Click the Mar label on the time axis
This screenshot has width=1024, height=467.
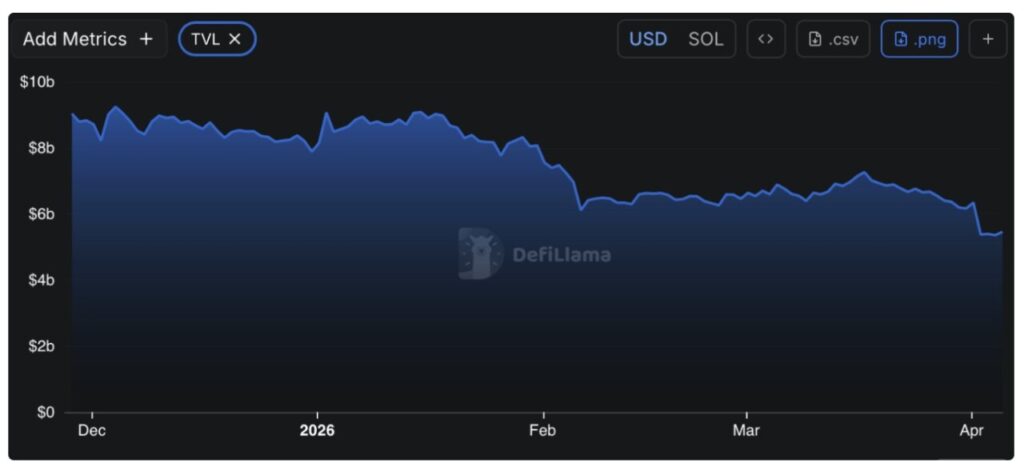point(746,431)
